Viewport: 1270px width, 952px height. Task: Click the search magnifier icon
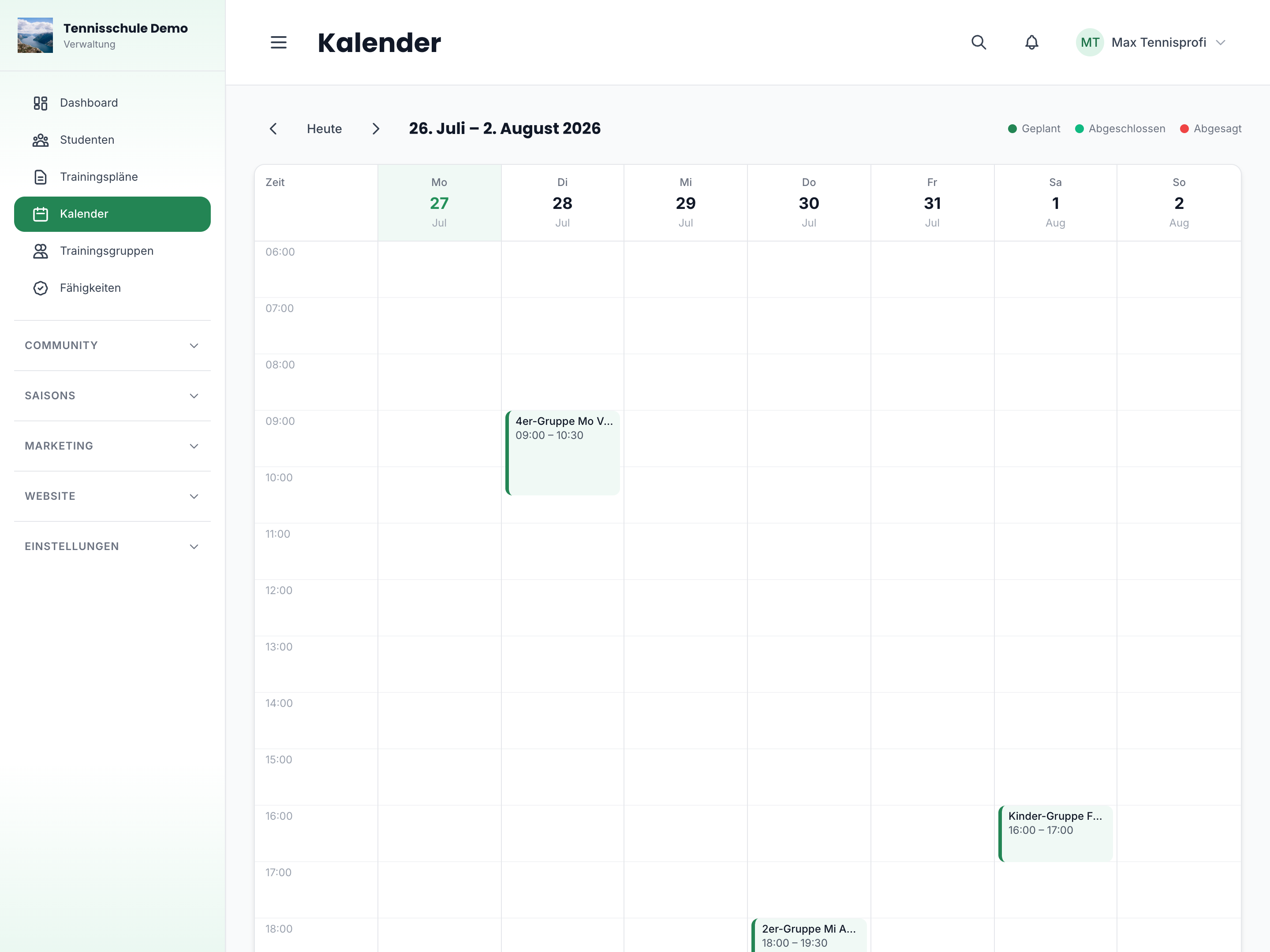[979, 42]
